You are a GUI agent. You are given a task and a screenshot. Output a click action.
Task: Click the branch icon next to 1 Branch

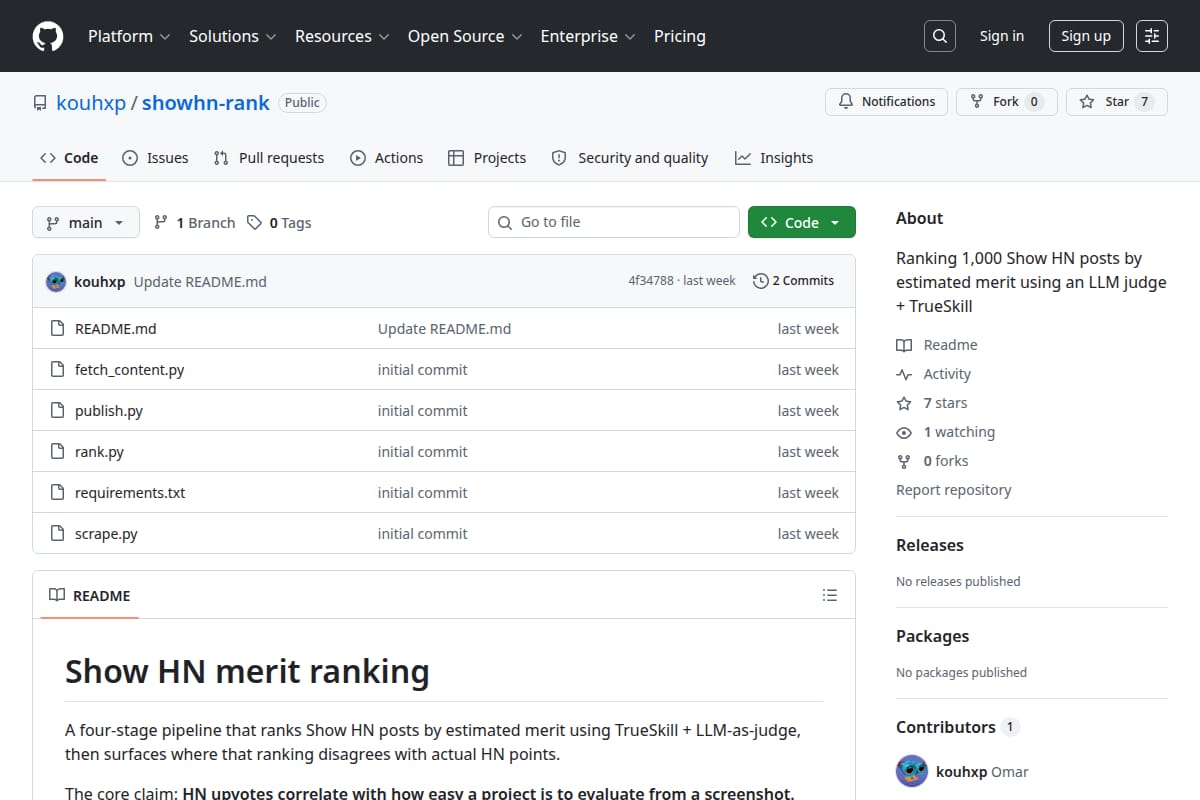pyautogui.click(x=160, y=222)
